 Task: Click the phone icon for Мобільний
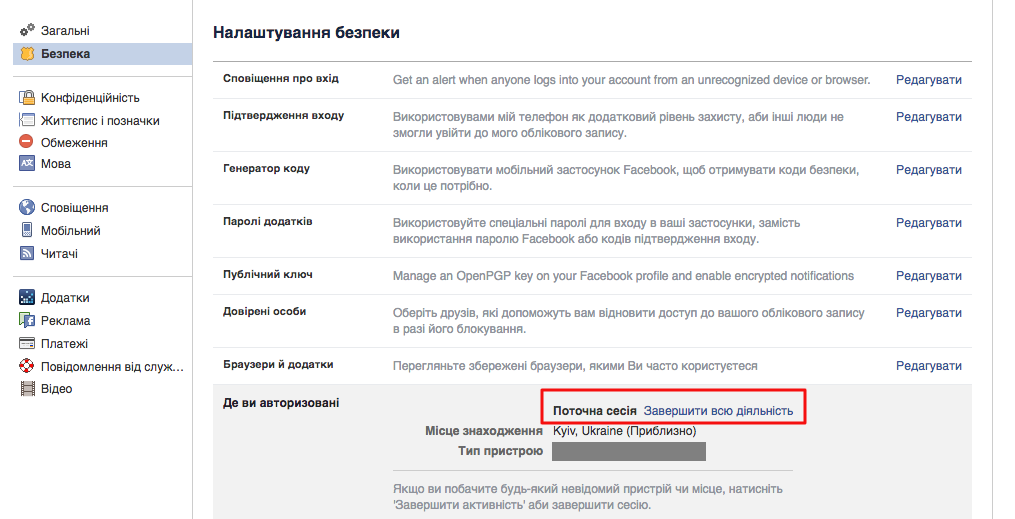click(x=27, y=230)
